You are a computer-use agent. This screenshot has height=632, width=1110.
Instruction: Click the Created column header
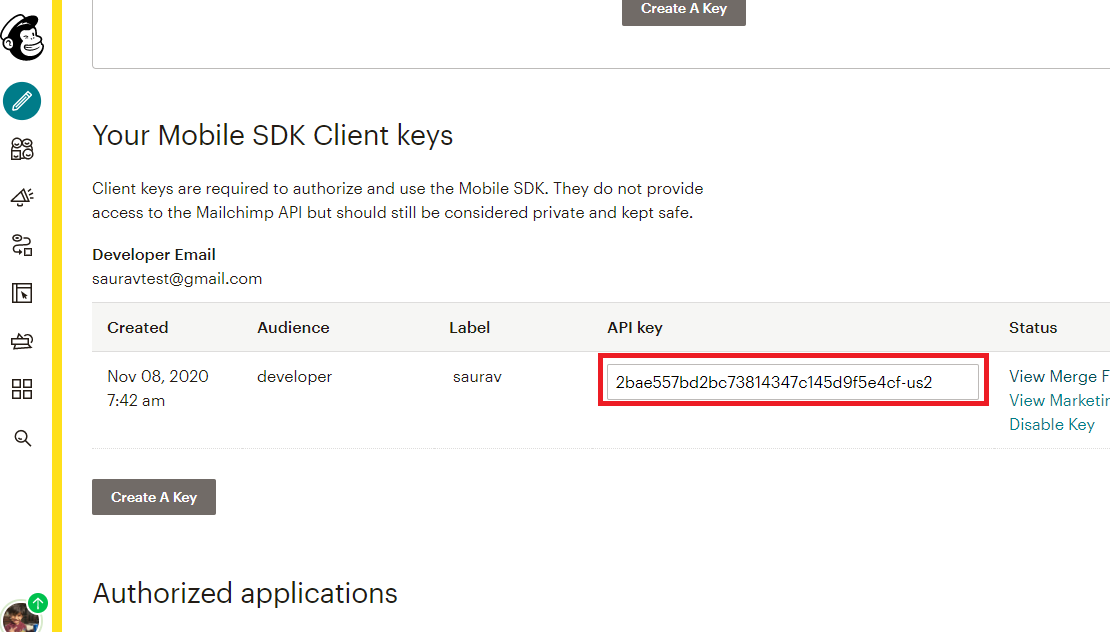click(137, 328)
